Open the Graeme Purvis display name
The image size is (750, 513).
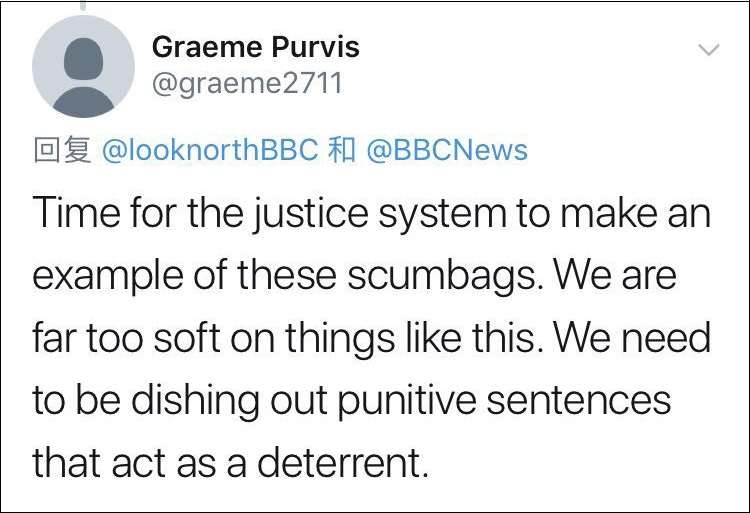pyautogui.click(x=255, y=47)
